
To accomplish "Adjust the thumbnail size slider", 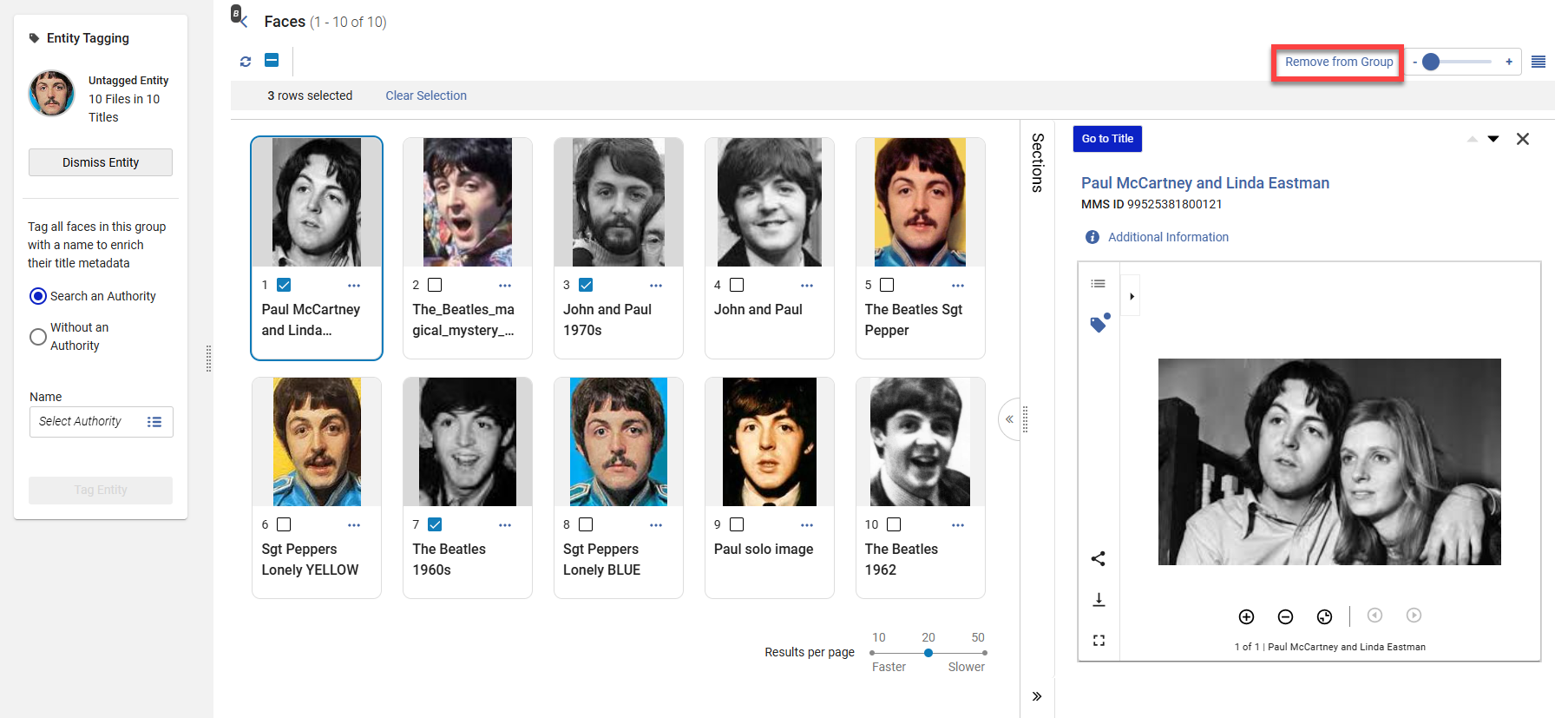I will pyautogui.click(x=1432, y=62).
